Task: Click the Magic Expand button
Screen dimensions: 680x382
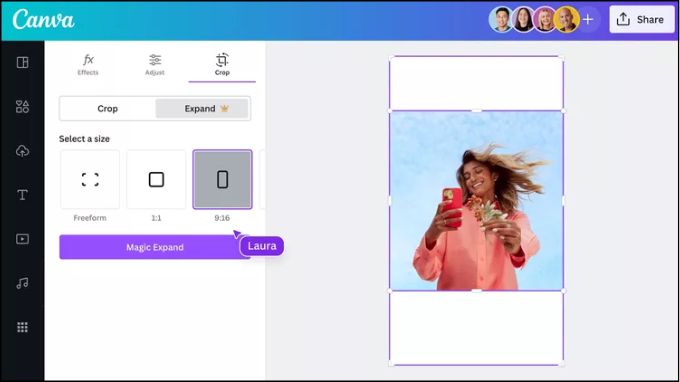Action: point(155,247)
